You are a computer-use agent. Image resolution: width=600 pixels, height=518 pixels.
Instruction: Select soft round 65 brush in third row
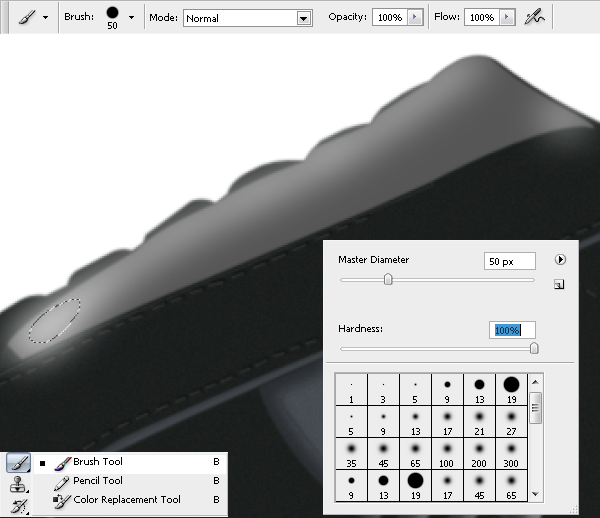point(415,454)
